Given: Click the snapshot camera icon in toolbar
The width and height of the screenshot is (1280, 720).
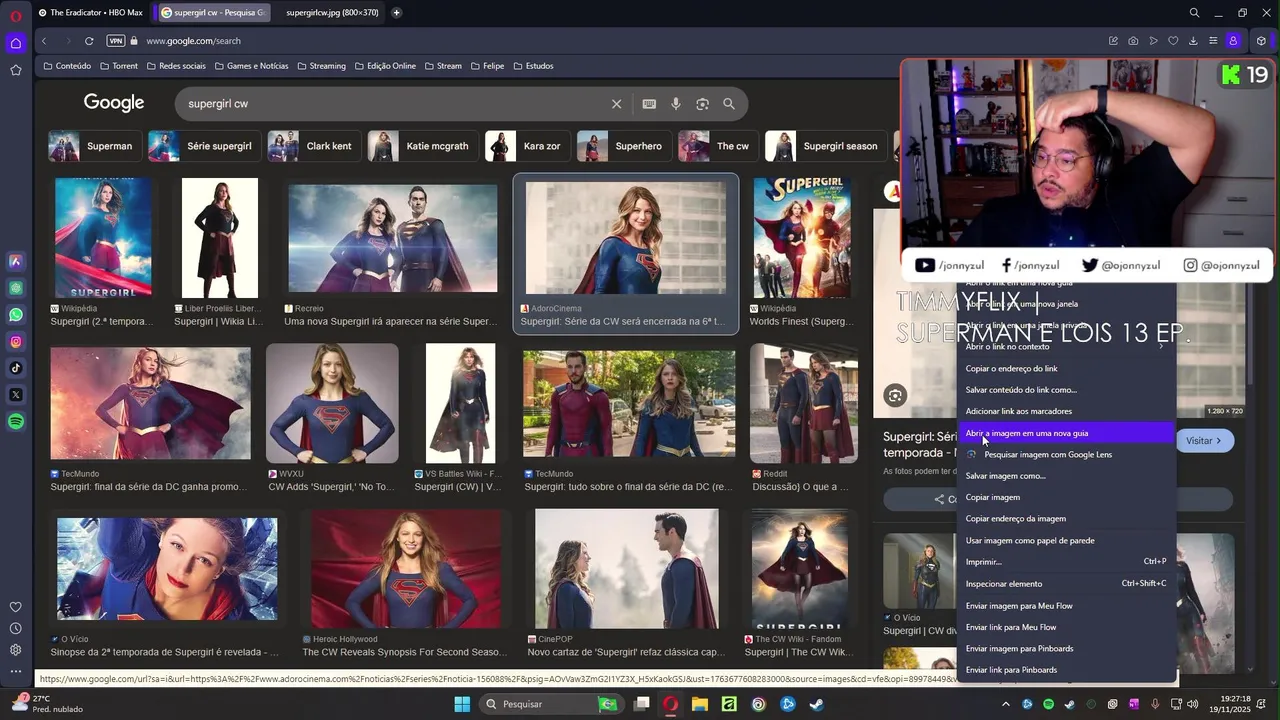Looking at the screenshot, I should pos(1133,41).
